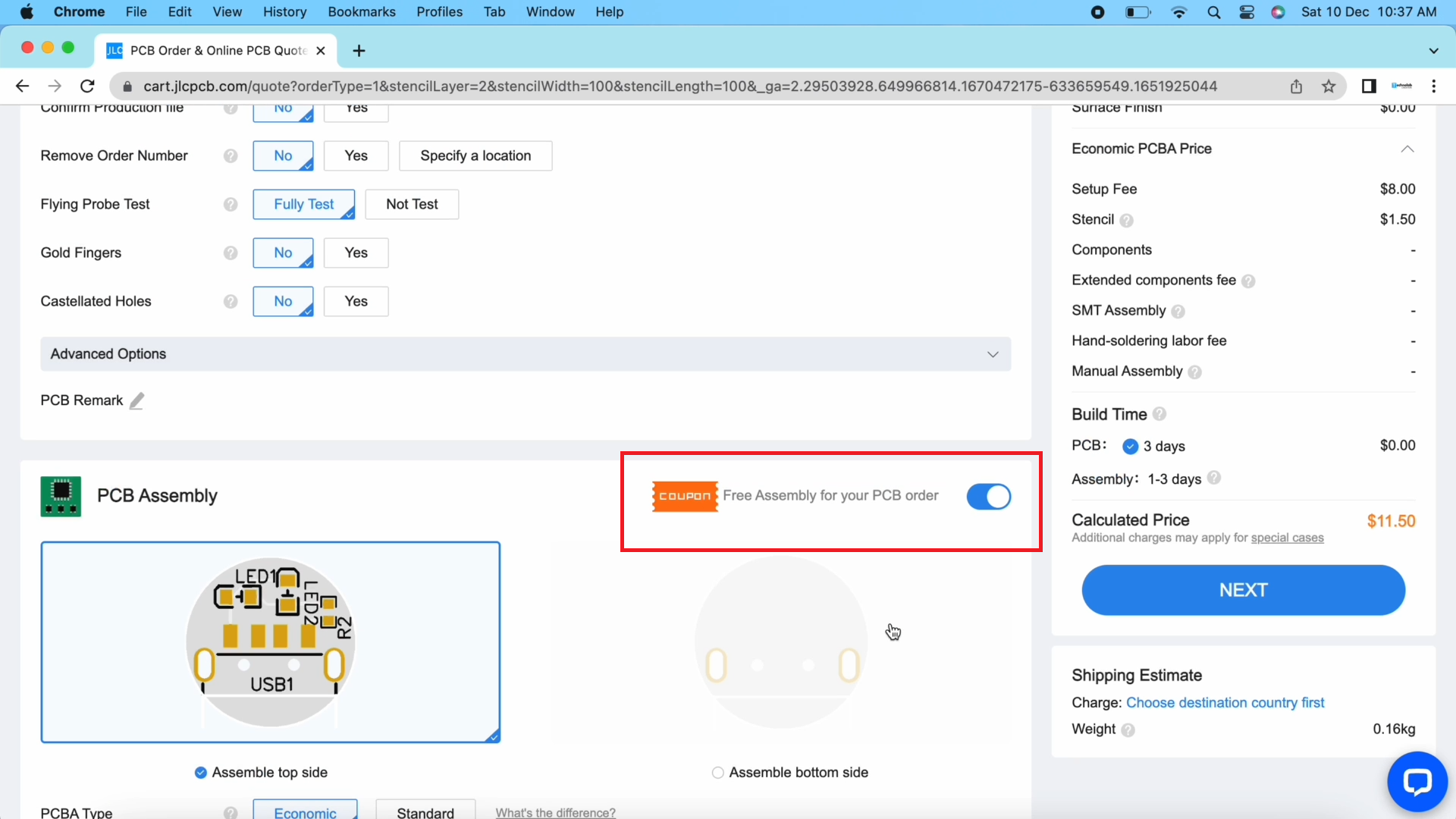Toggle Chrome side panel

[x=1369, y=86]
